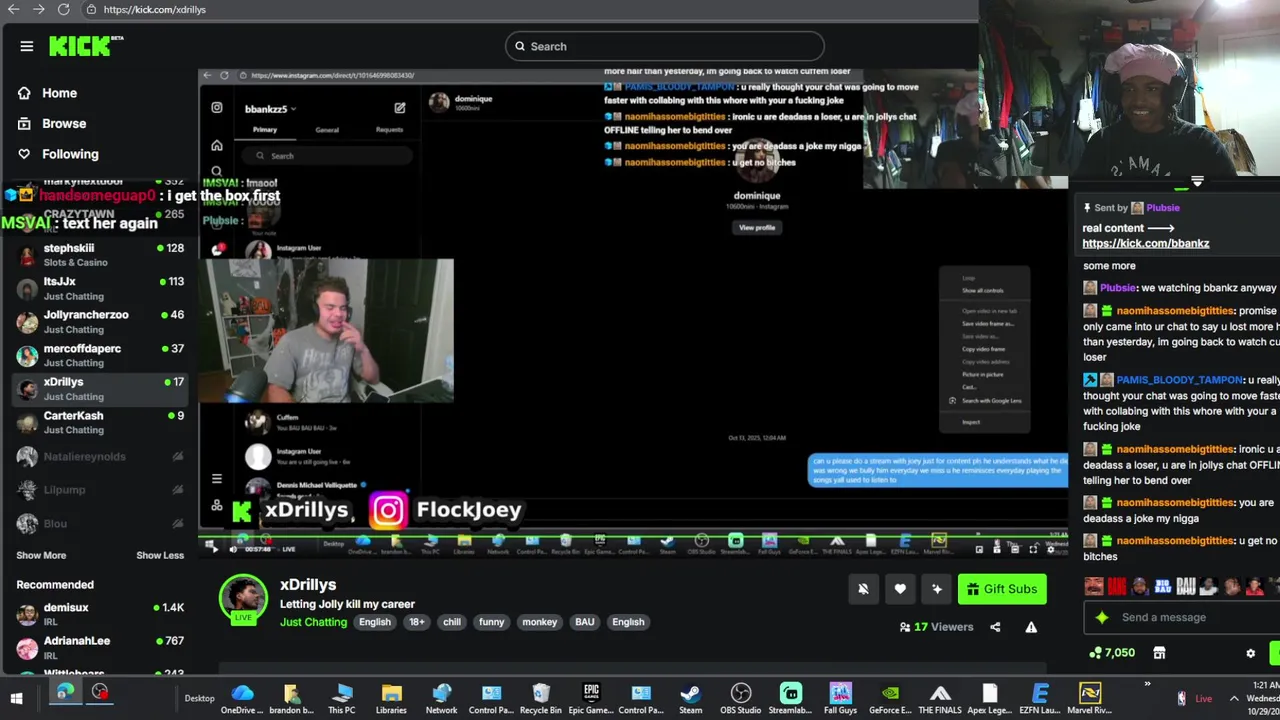Click the KICK logo
1280x720 pixels.
click(85, 46)
